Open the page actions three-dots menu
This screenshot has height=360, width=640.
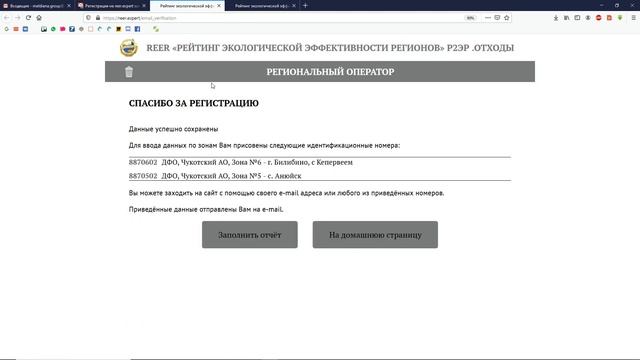point(488,18)
